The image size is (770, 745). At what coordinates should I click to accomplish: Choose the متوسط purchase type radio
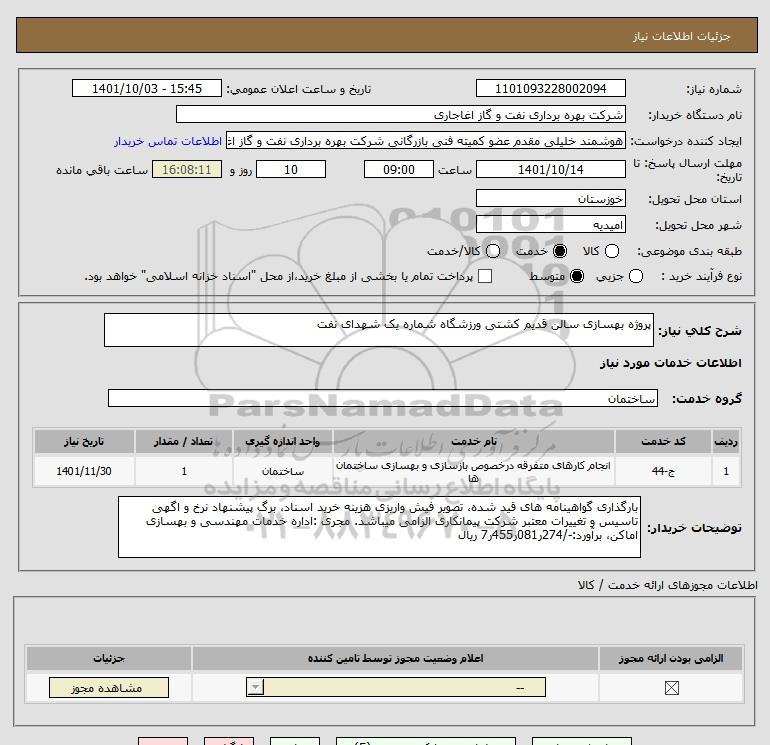coord(577,276)
